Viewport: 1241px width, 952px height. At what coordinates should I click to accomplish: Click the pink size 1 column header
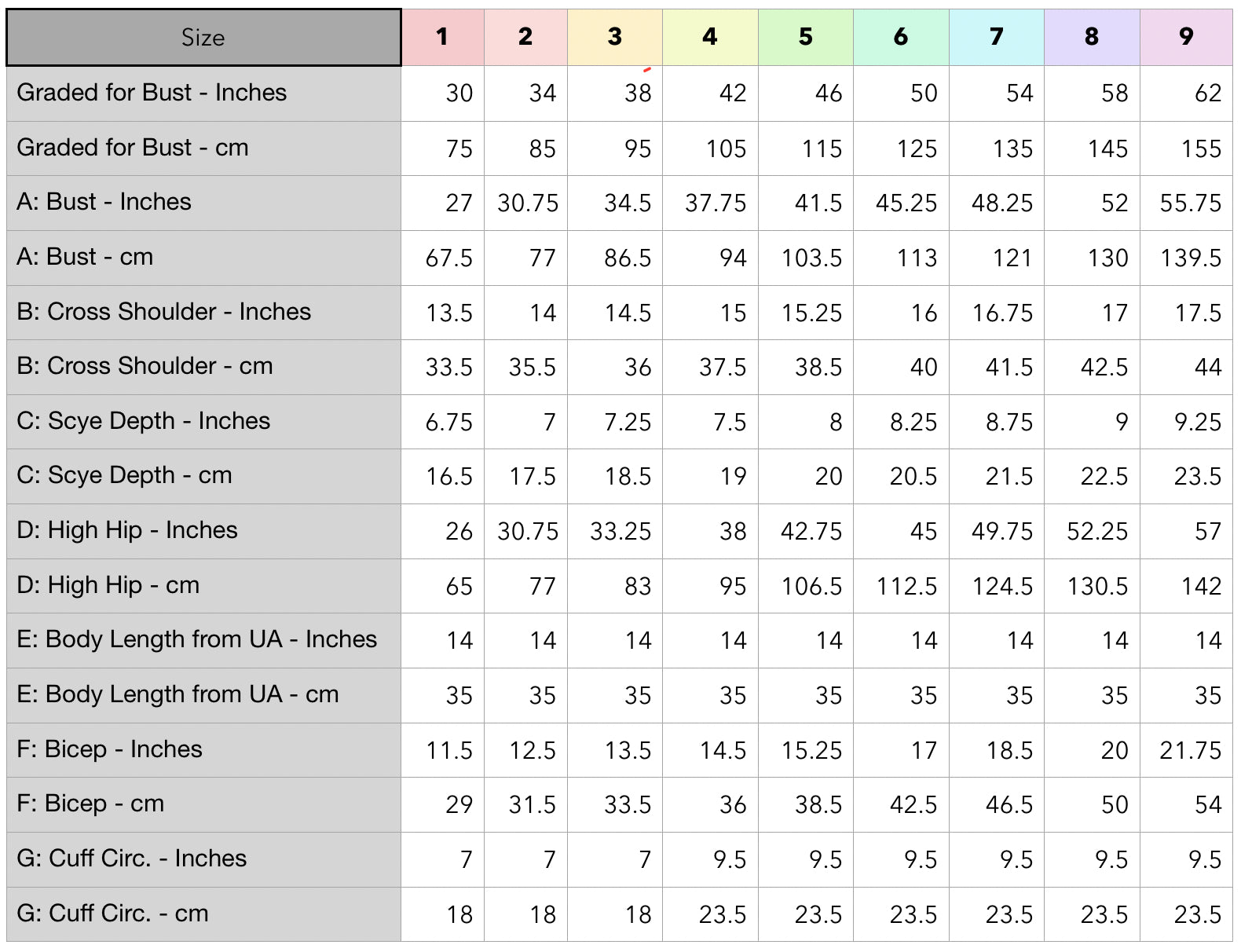(442, 37)
